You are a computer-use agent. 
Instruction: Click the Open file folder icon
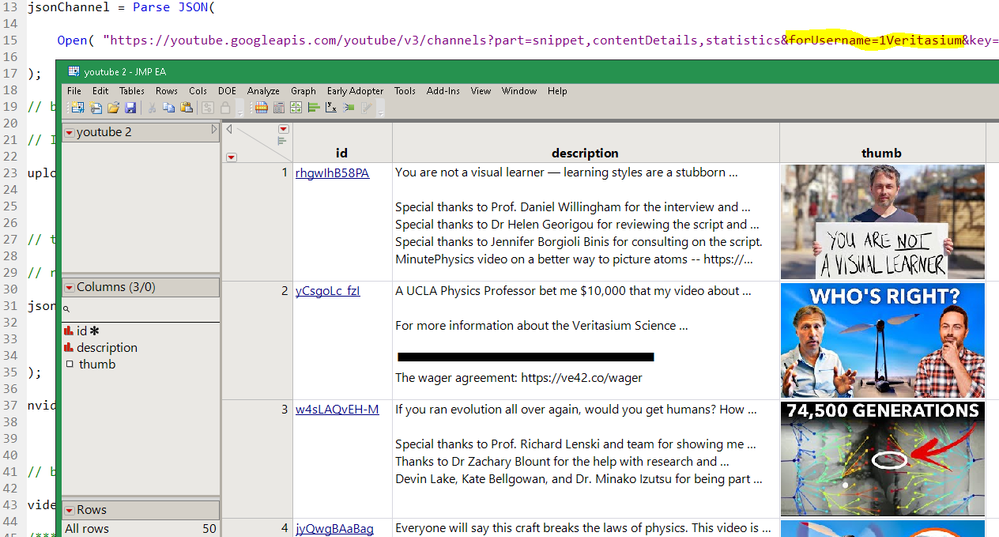click(113, 108)
